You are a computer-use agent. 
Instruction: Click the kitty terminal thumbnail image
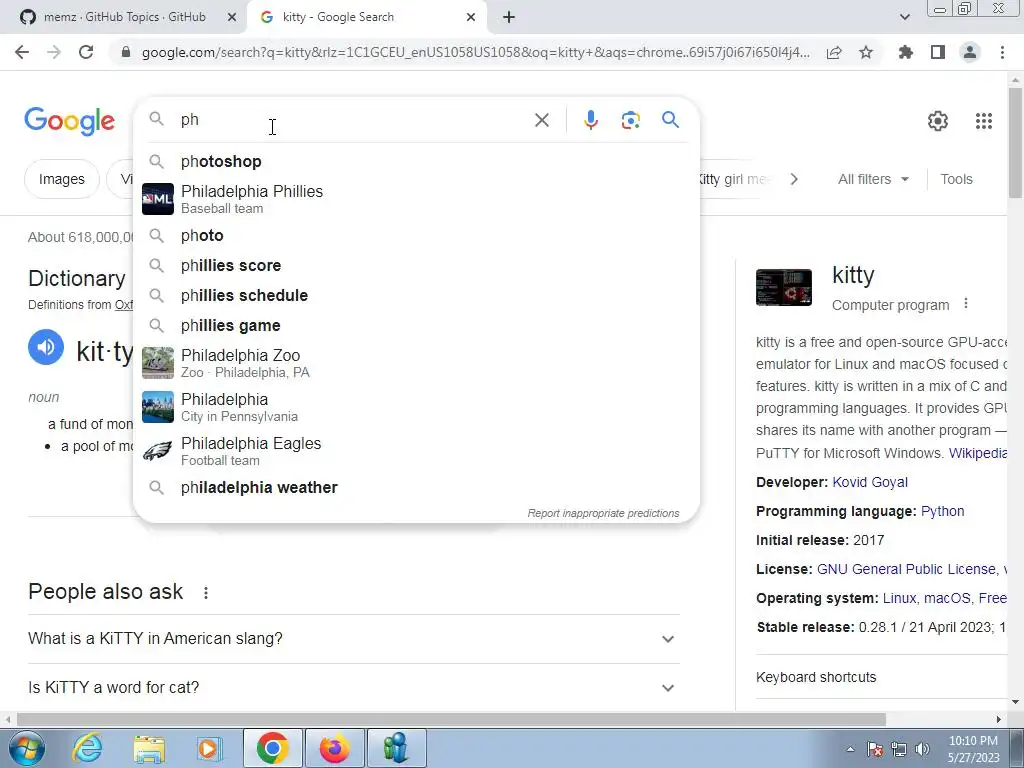pos(784,287)
